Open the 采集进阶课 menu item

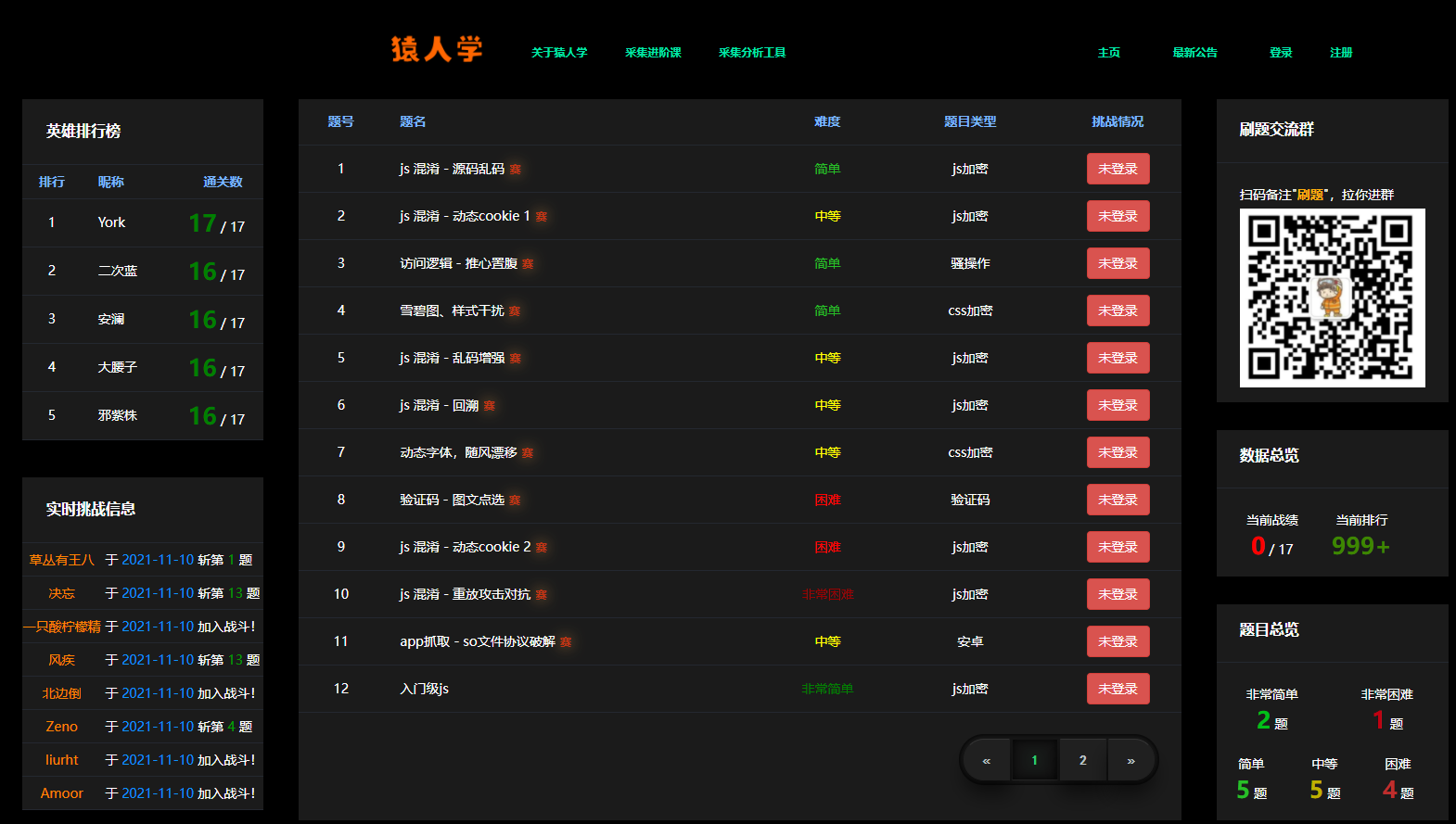(653, 53)
